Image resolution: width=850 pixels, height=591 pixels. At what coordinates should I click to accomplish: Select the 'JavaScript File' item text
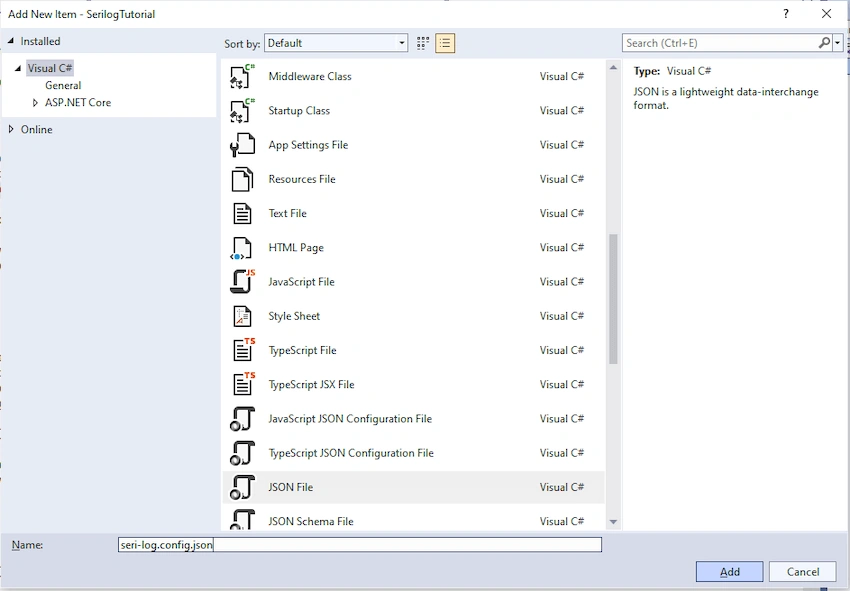tap(301, 282)
